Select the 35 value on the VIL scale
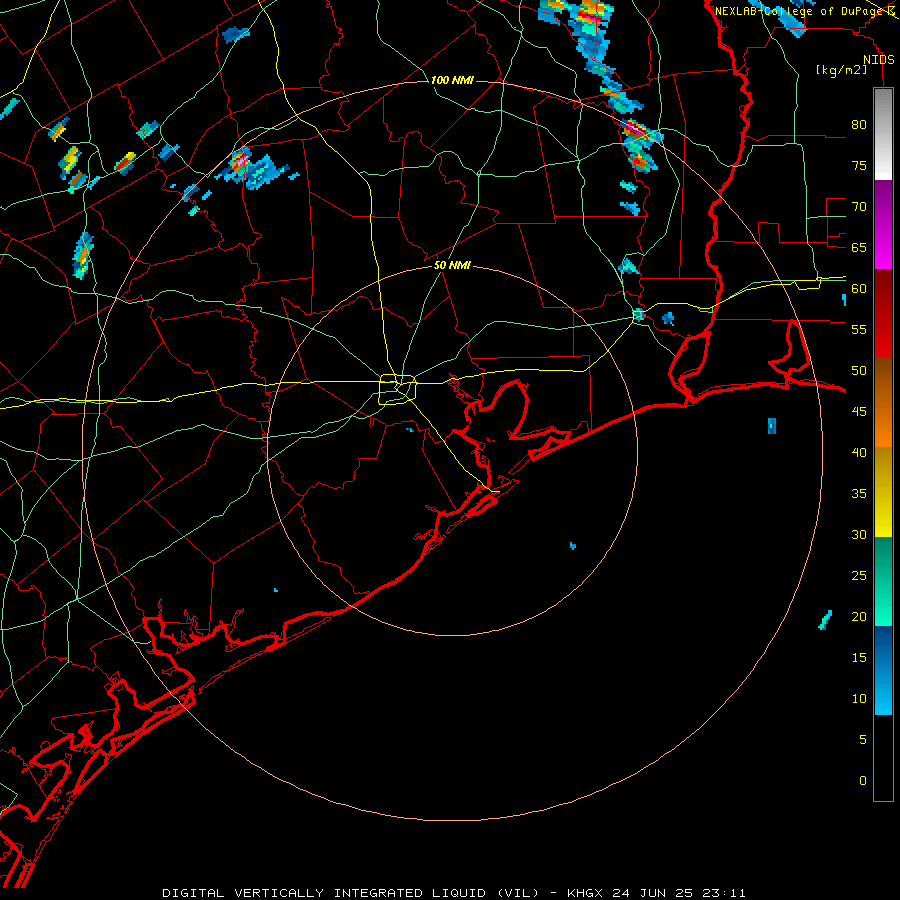Viewport: 900px width, 900px height. click(x=859, y=494)
